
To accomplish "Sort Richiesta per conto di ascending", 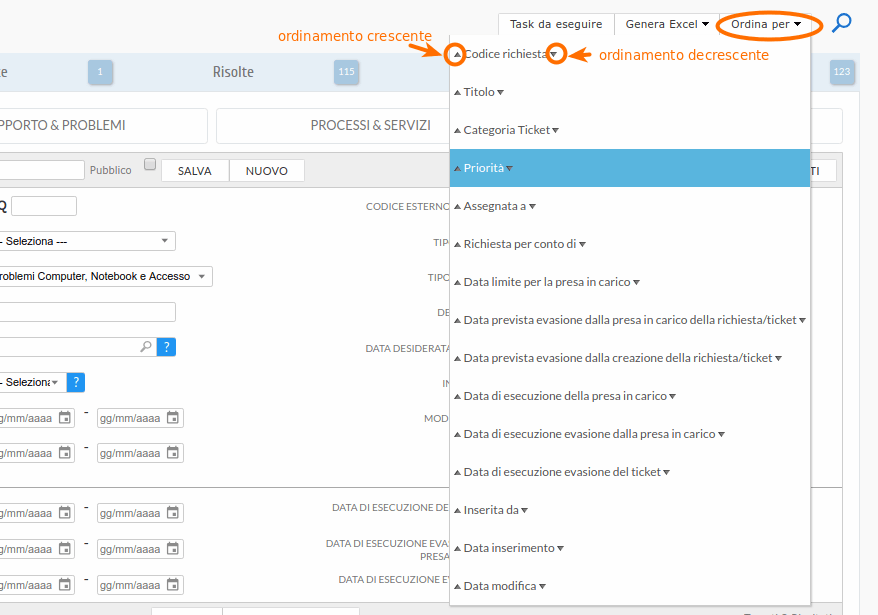I will coord(457,245).
